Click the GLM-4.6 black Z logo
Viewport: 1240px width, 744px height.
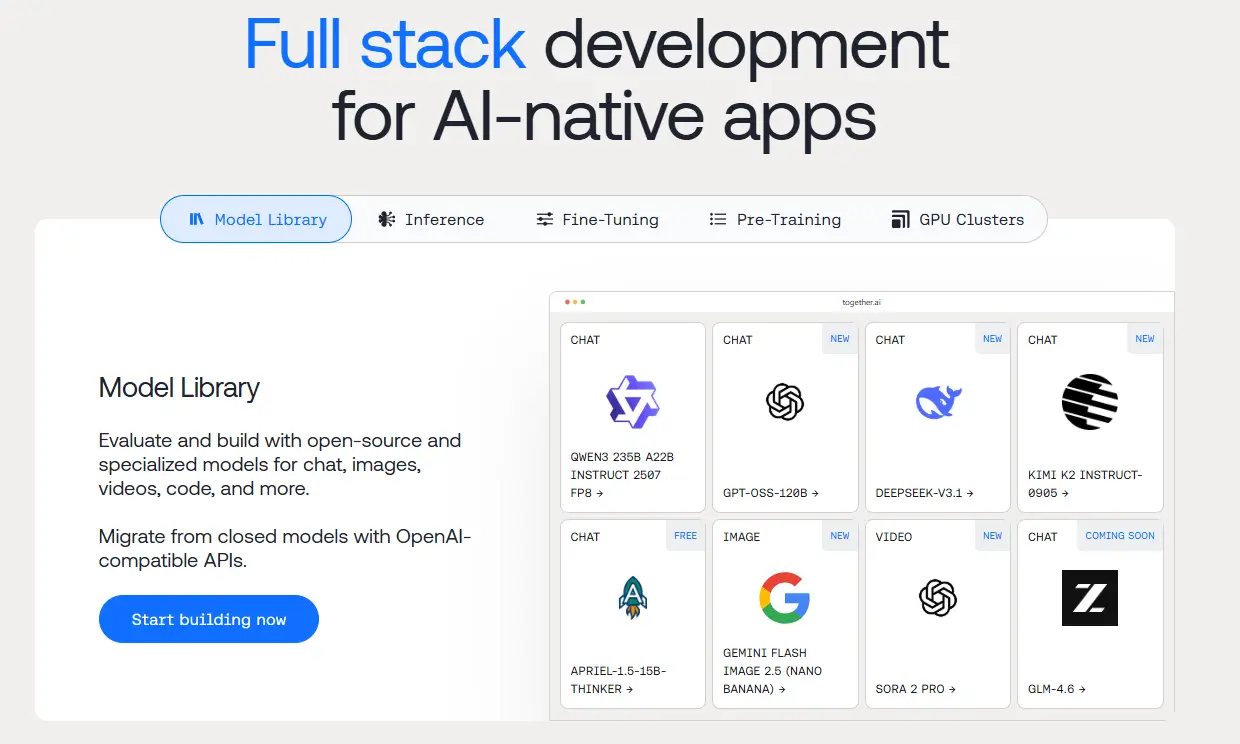pos(1090,598)
